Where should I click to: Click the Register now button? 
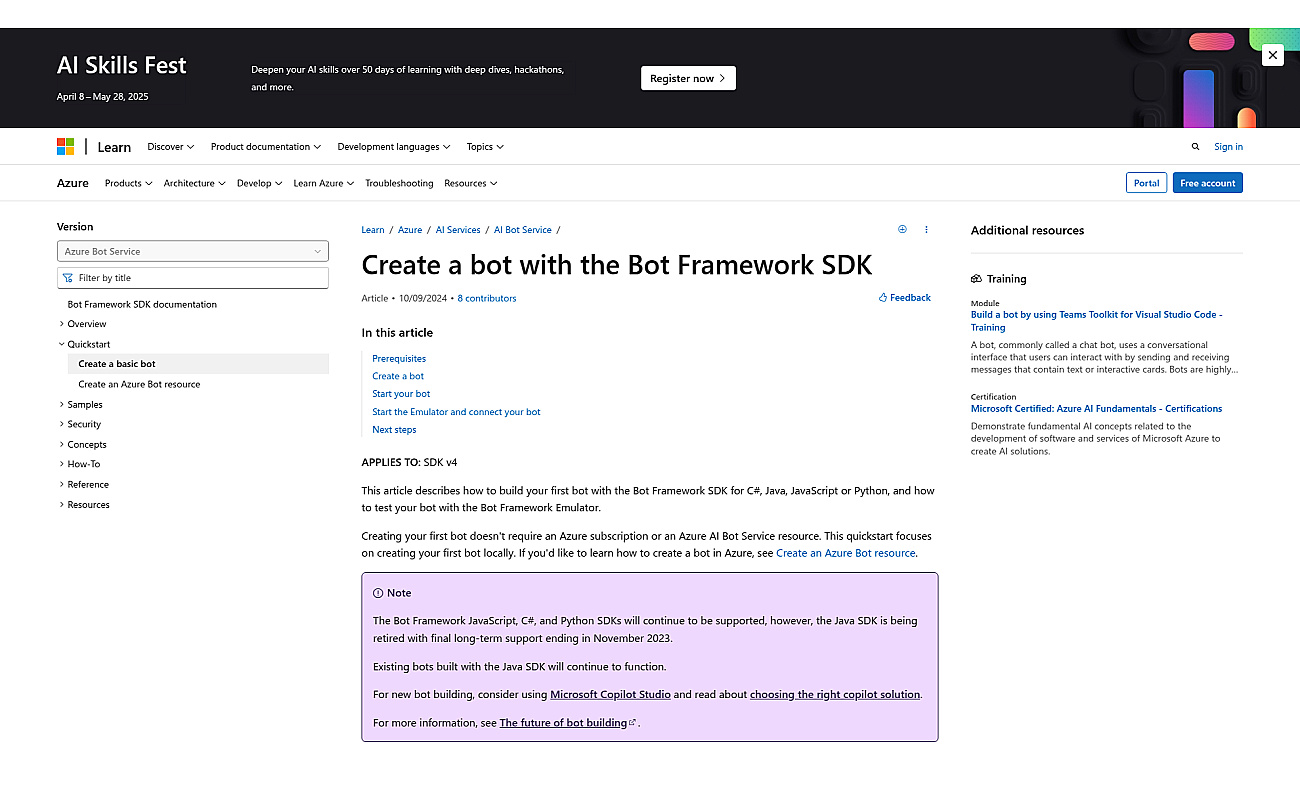coord(688,78)
